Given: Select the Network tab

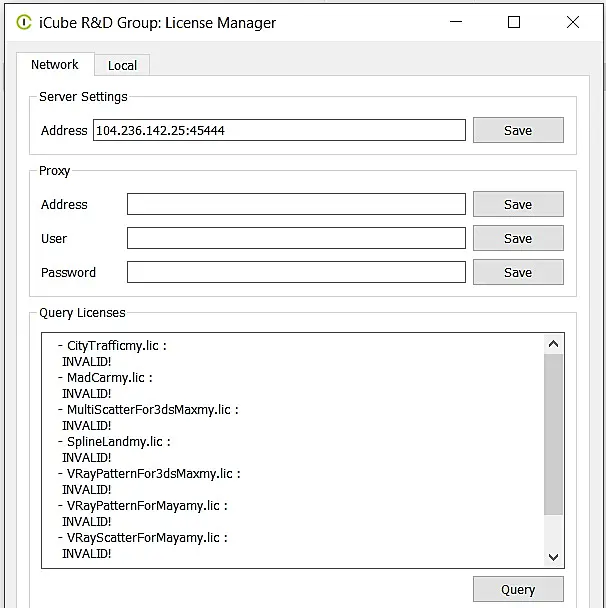Looking at the screenshot, I should pos(55,64).
